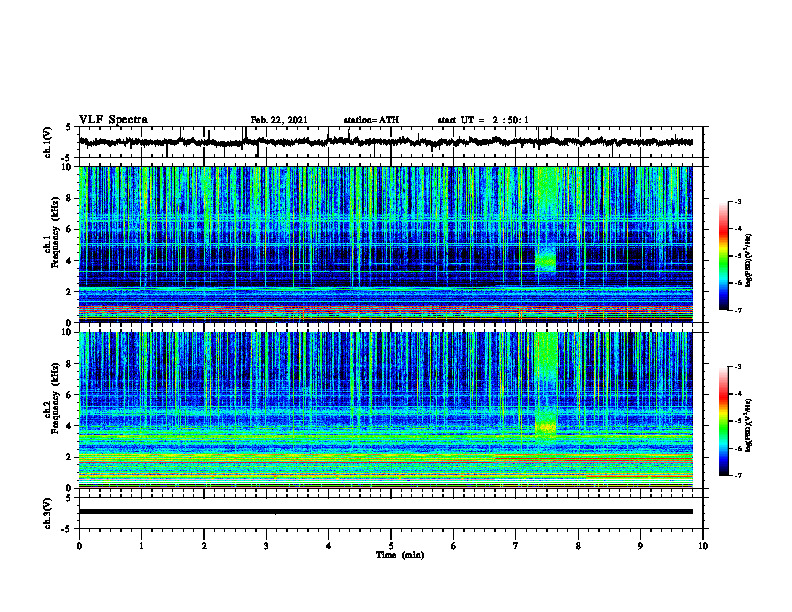
Task: Click the ch.1 spectrogram color scale bar
Action: [x=723, y=256]
